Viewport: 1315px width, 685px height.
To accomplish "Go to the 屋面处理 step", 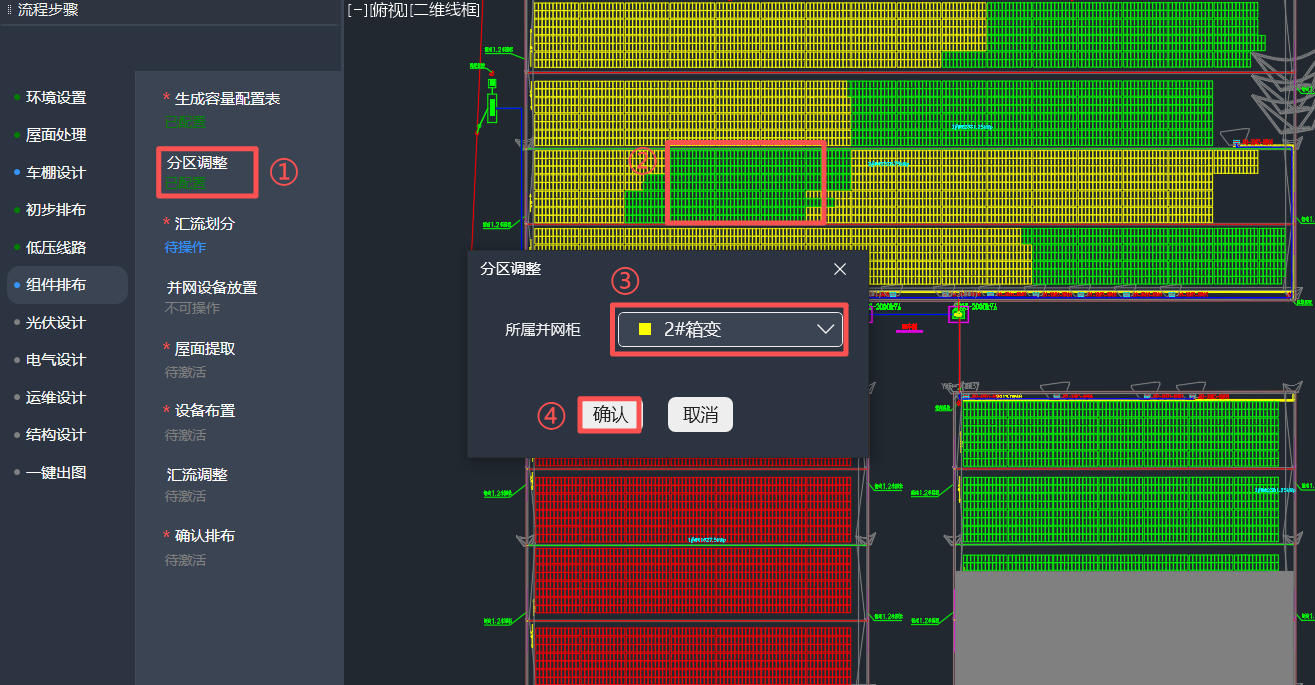I will point(56,135).
